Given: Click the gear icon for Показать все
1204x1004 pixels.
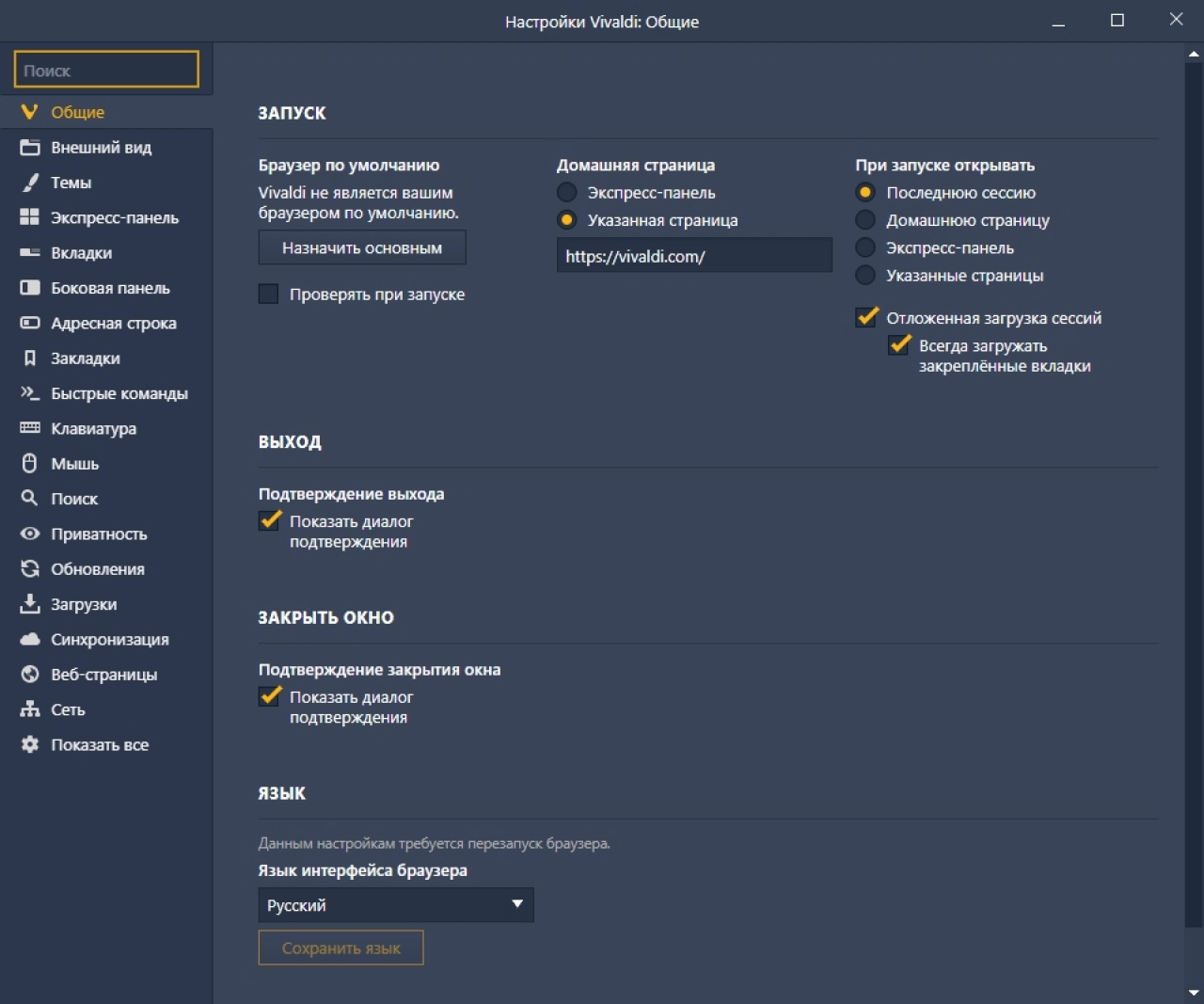Looking at the screenshot, I should tap(30, 744).
